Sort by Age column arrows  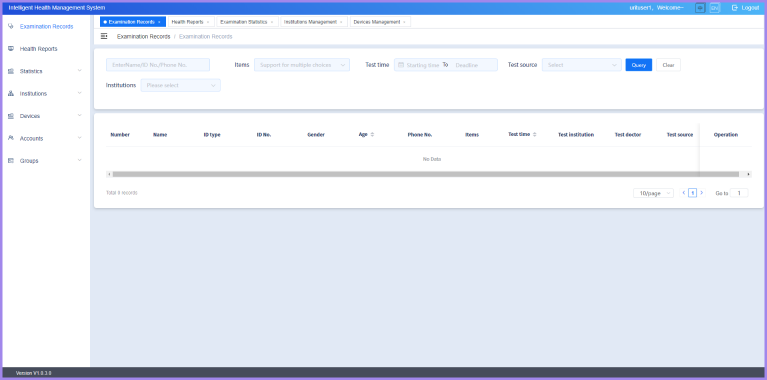(372, 134)
